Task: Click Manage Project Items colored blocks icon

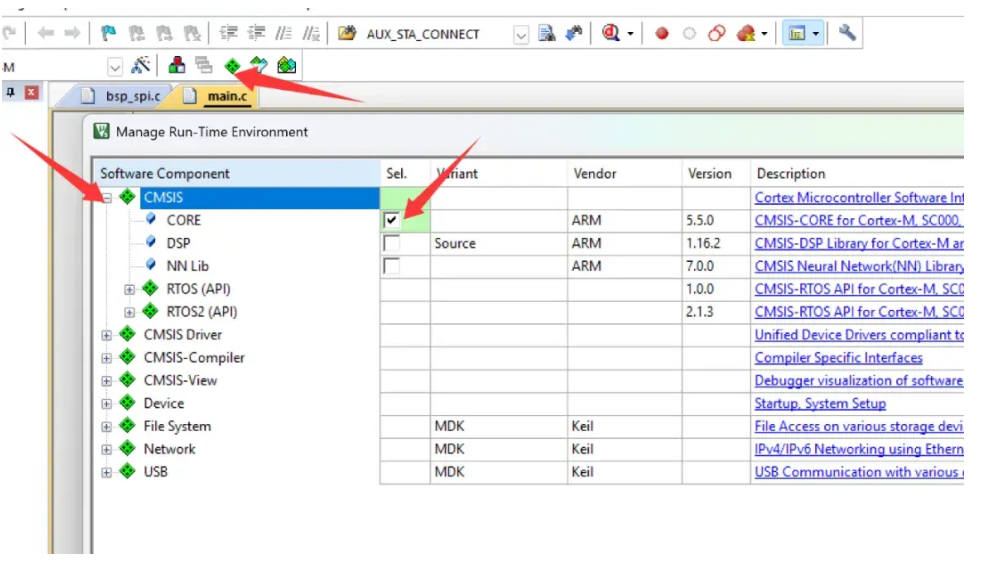Action: point(177,66)
